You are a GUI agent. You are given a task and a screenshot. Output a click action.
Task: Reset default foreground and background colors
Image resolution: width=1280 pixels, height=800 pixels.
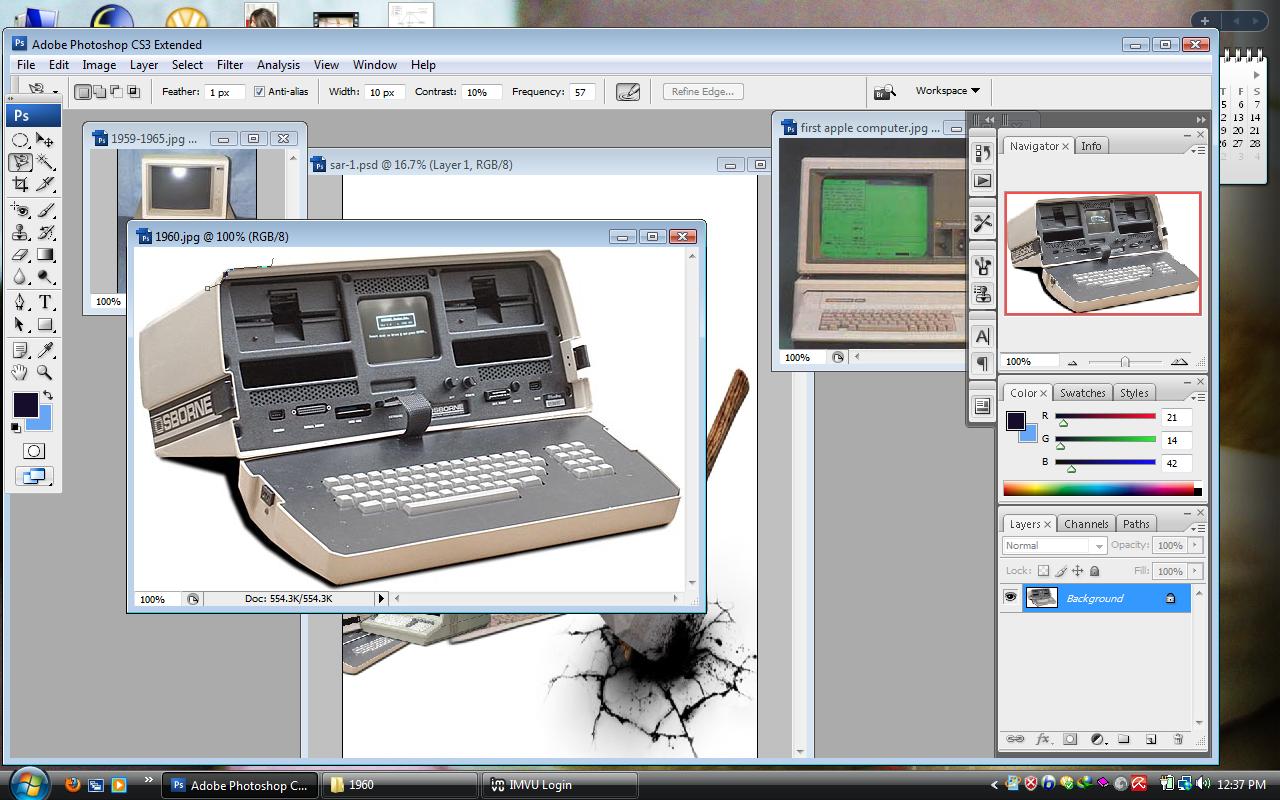point(16,428)
